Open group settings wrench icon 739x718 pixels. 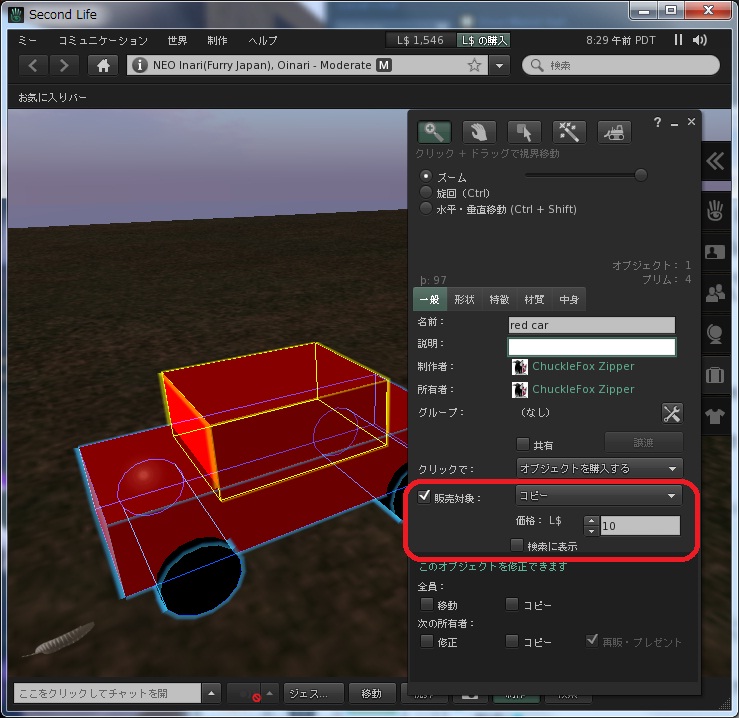671,413
